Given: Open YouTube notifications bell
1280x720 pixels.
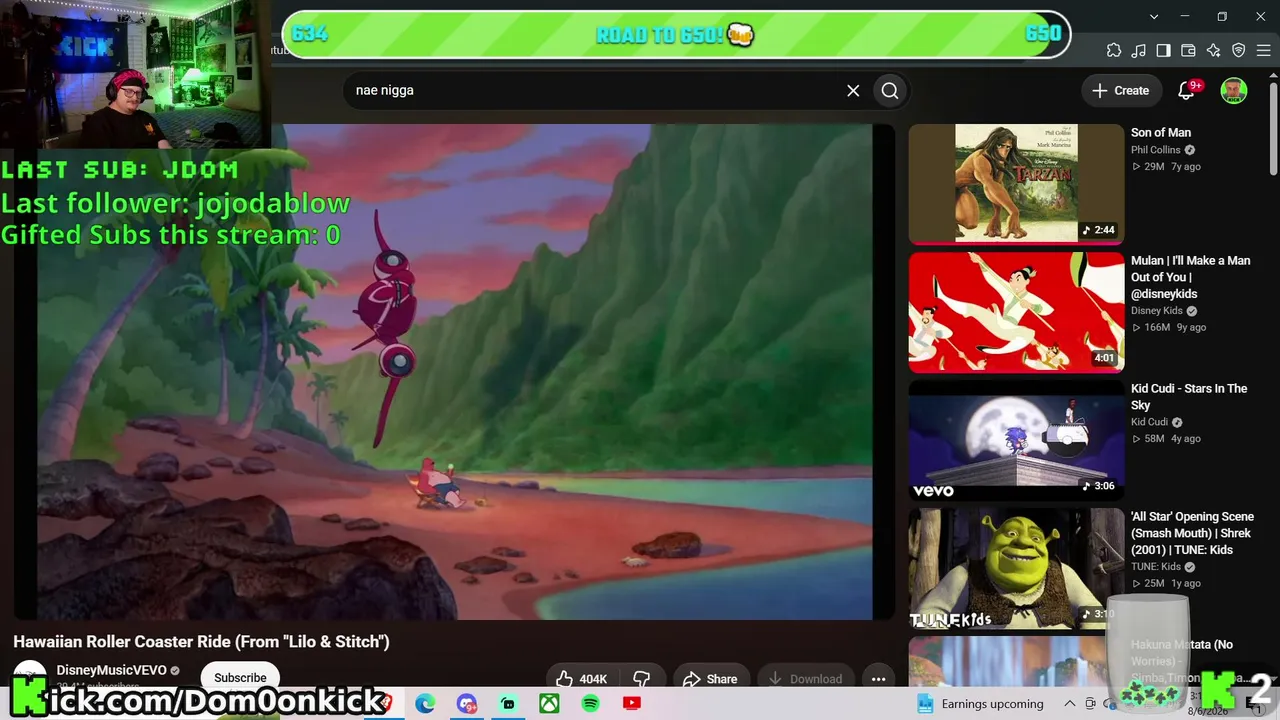Looking at the screenshot, I should tap(1187, 90).
